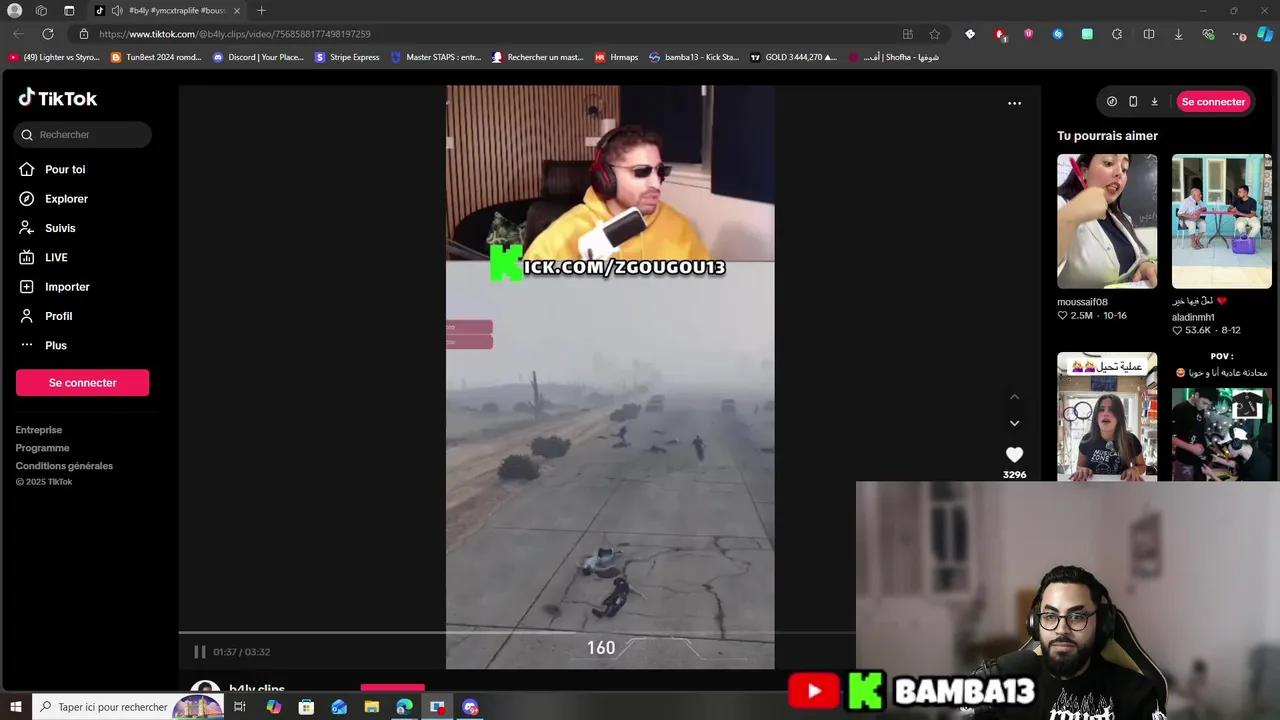Viewport: 1280px width, 720px height.
Task: Open a new browser tab with plus
Action: tap(261, 11)
